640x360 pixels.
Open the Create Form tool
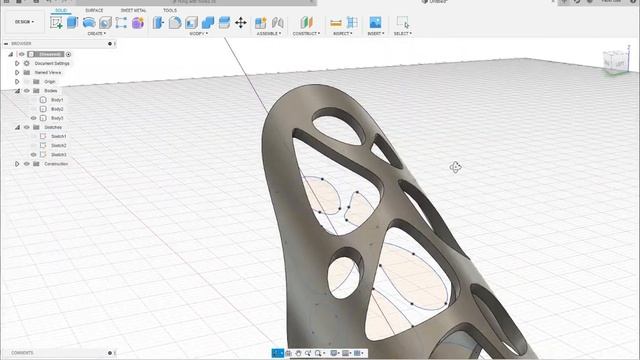pyautogui.click(x=138, y=22)
